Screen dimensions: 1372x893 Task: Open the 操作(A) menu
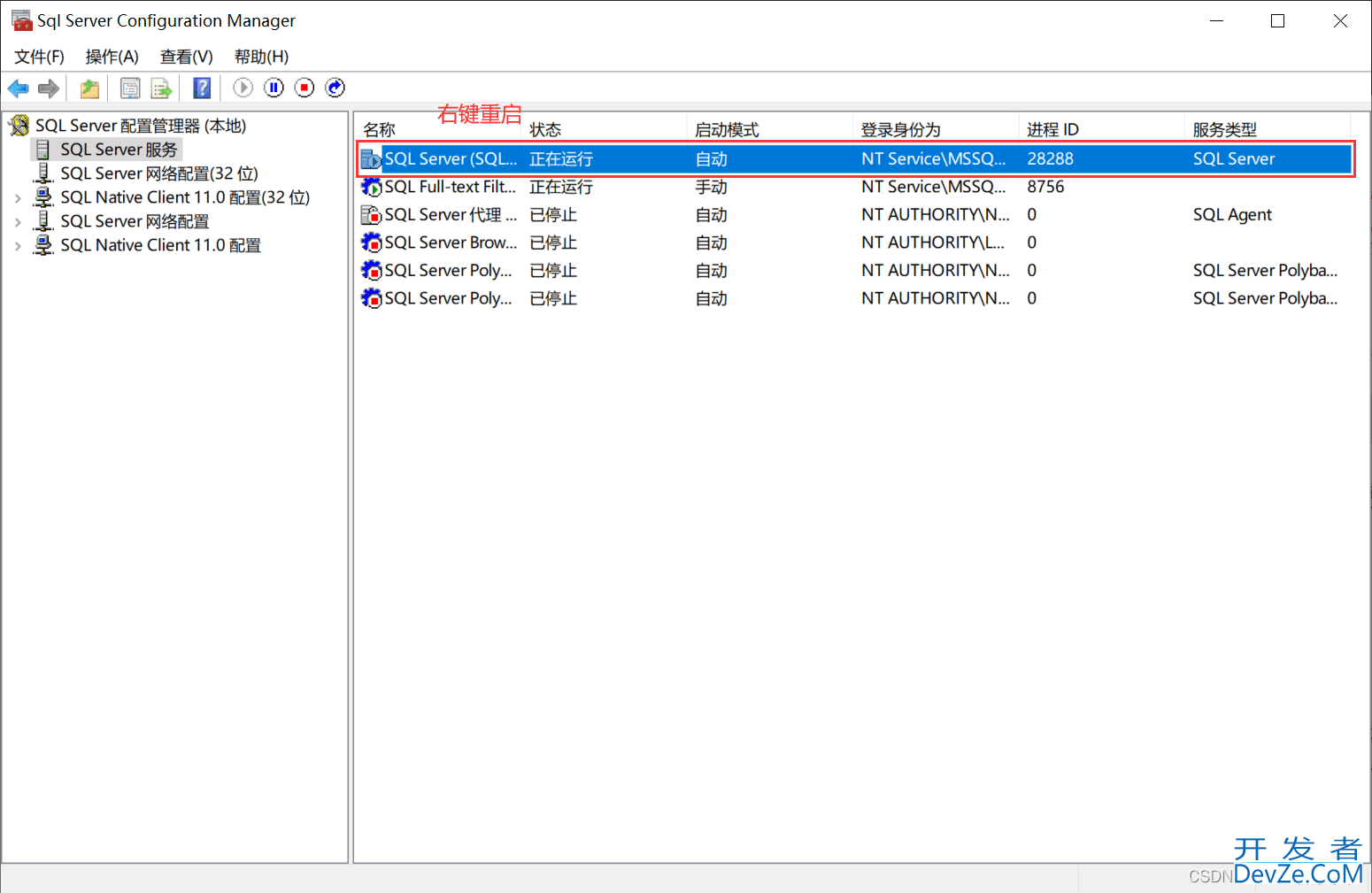tap(112, 57)
